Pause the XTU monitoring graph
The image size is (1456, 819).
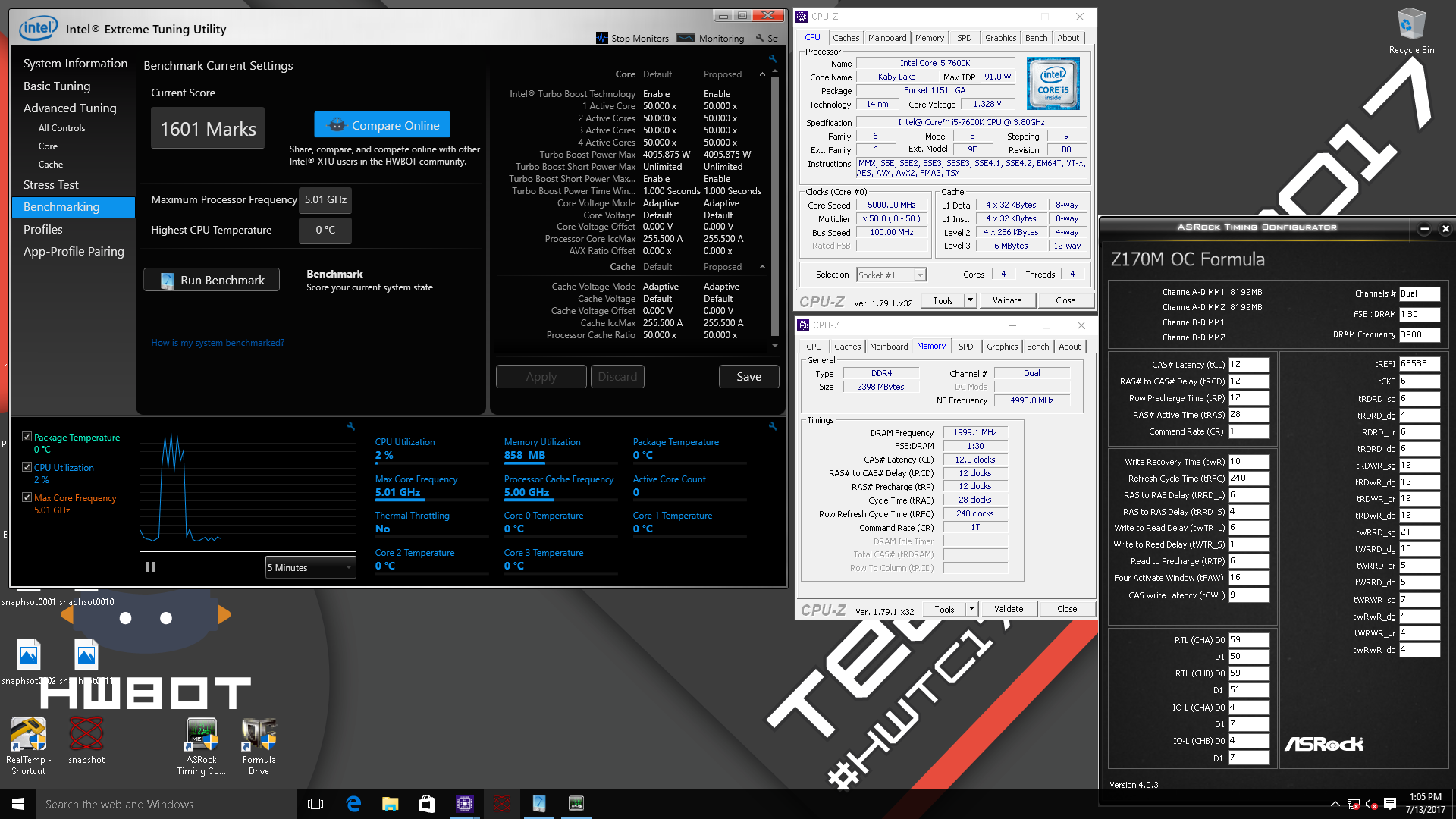pos(150,567)
